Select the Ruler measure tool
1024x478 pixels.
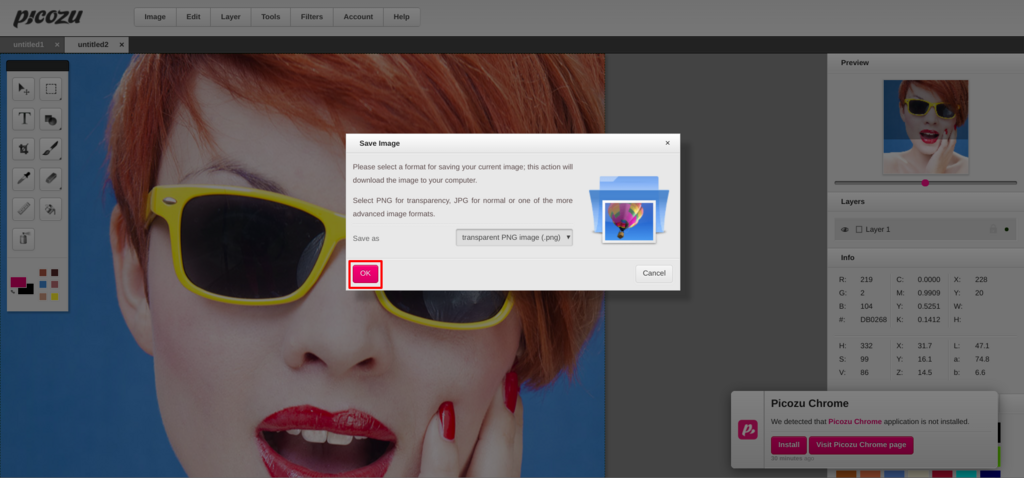tap(24, 209)
